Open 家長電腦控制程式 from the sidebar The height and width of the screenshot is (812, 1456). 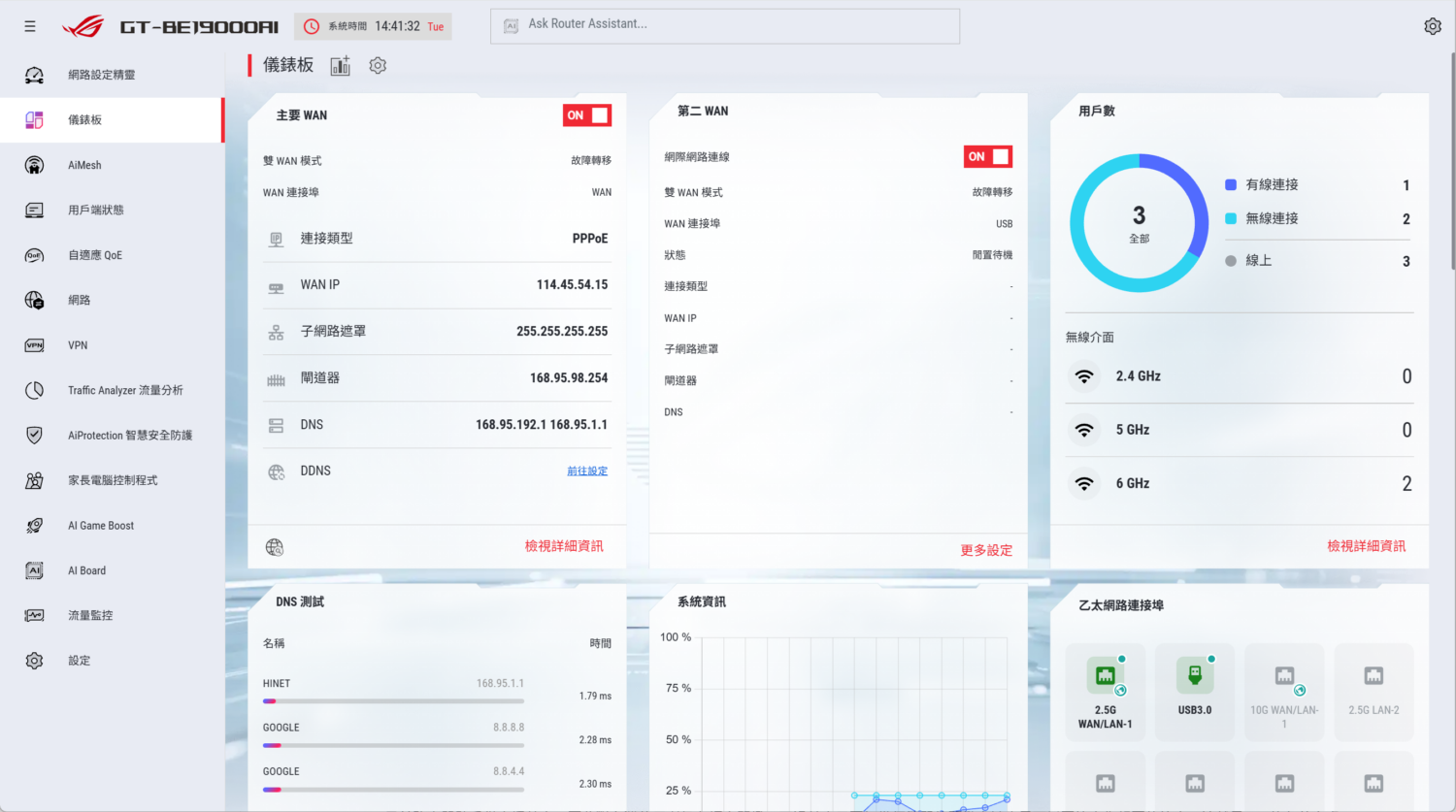112,480
